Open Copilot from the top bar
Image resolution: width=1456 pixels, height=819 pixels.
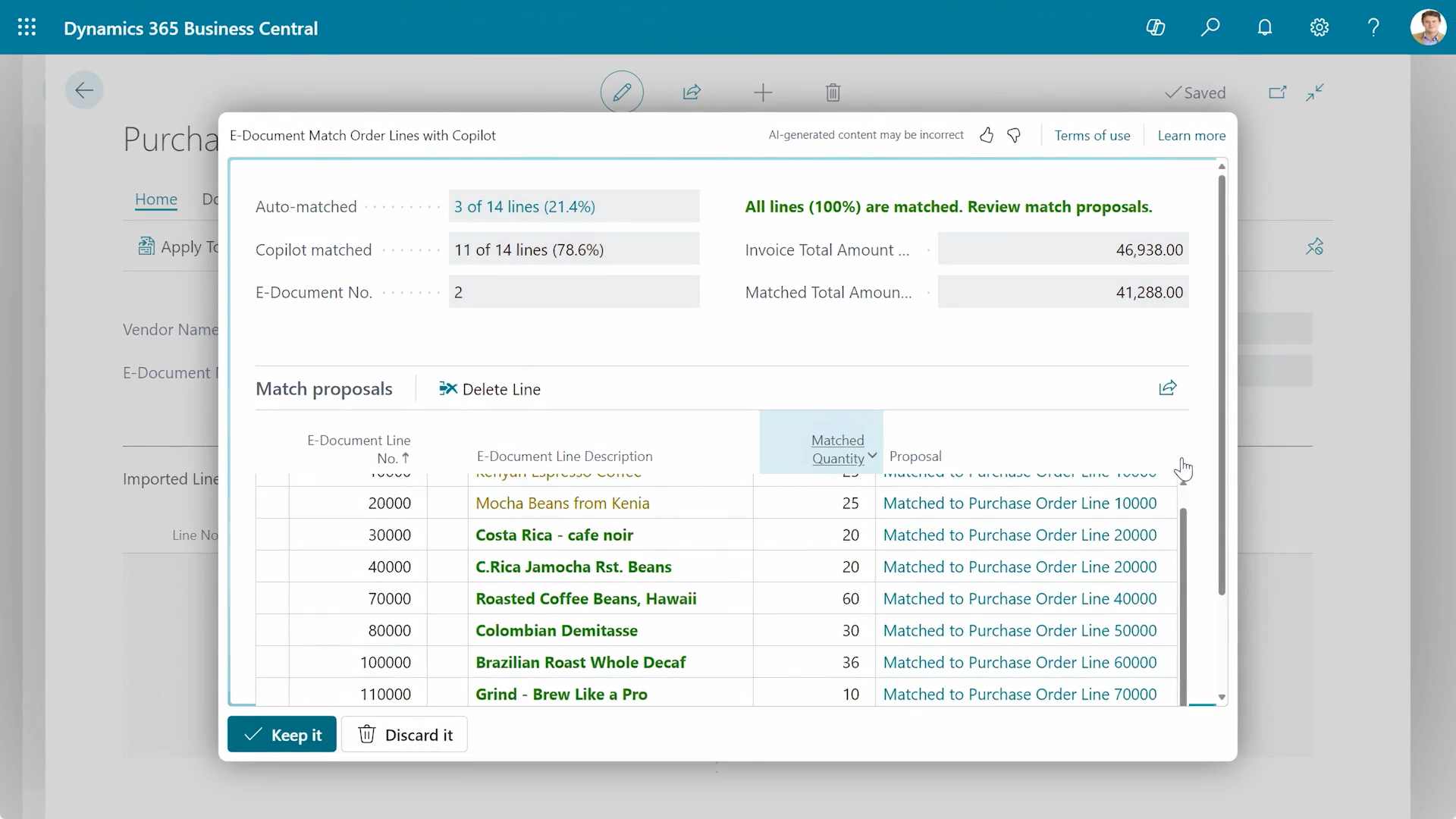point(1156,27)
